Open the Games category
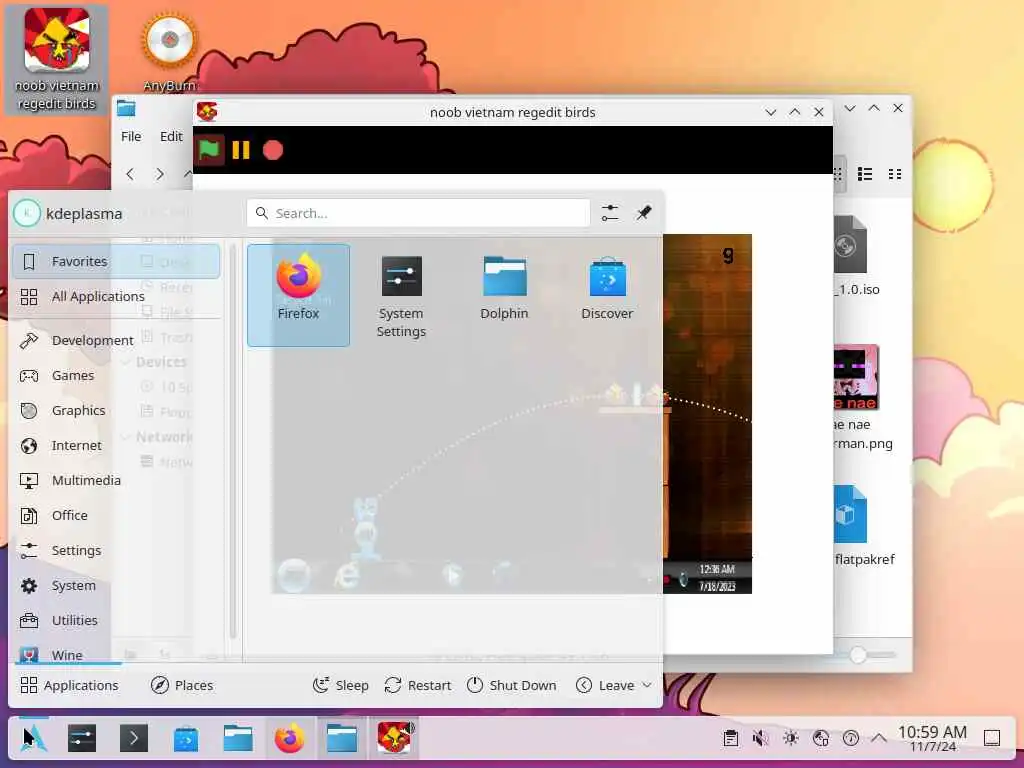1024x768 pixels. click(x=116, y=376)
